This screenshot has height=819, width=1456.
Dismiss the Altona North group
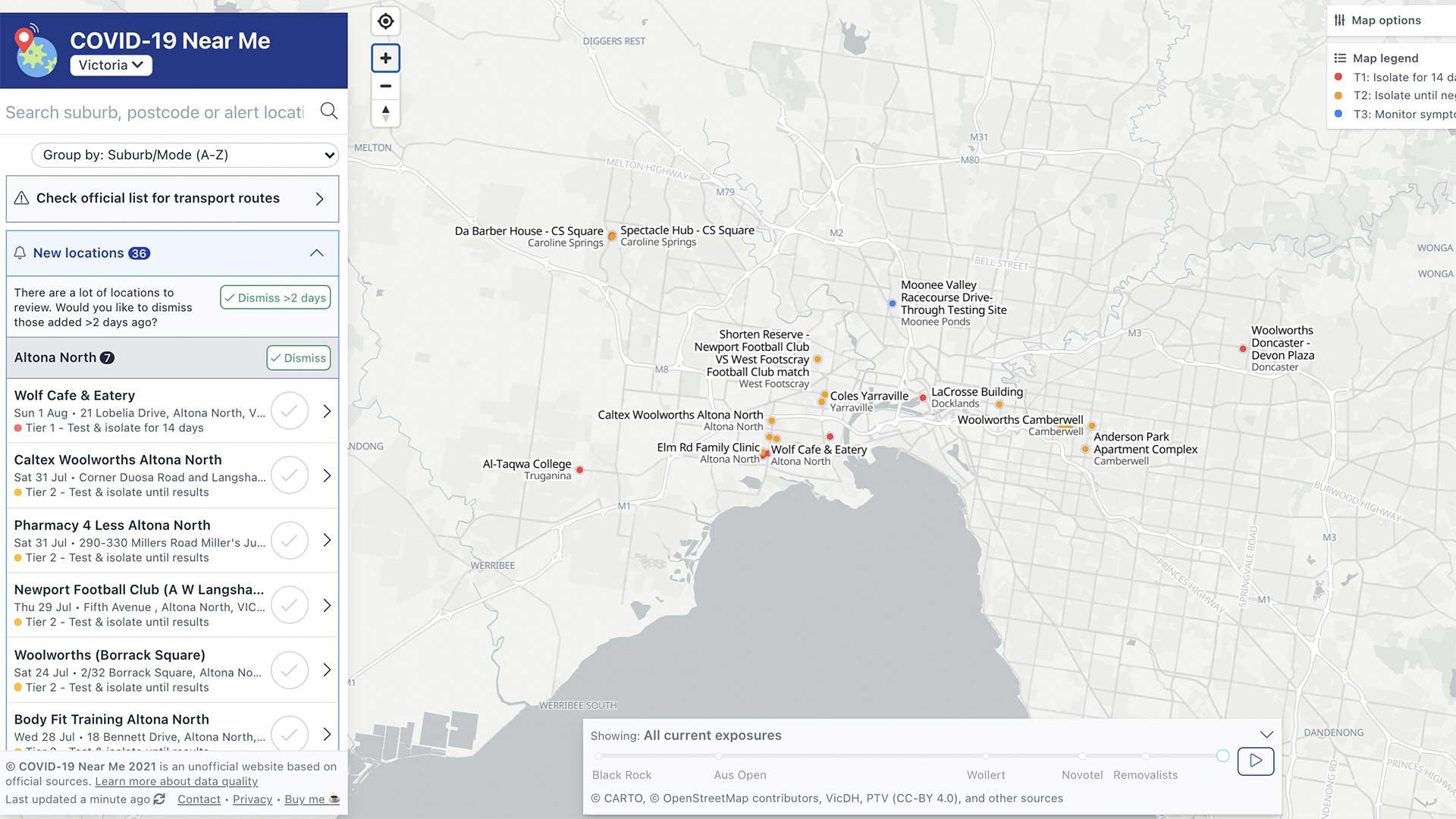coord(298,358)
